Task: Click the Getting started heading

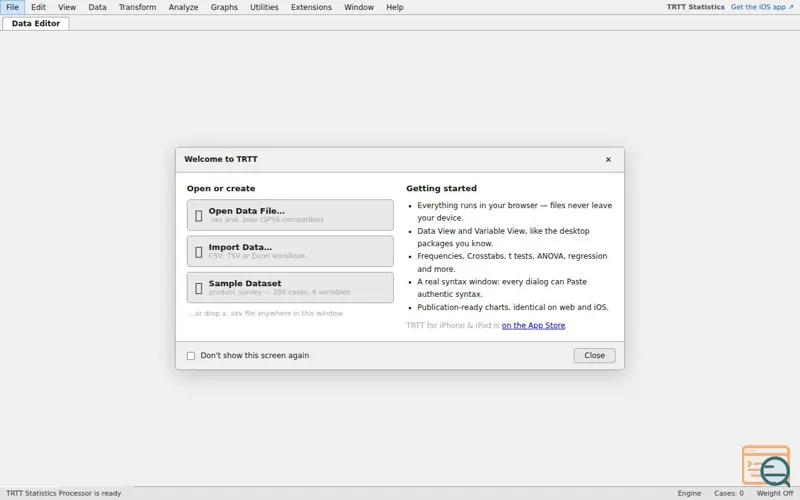Action: click(441, 188)
